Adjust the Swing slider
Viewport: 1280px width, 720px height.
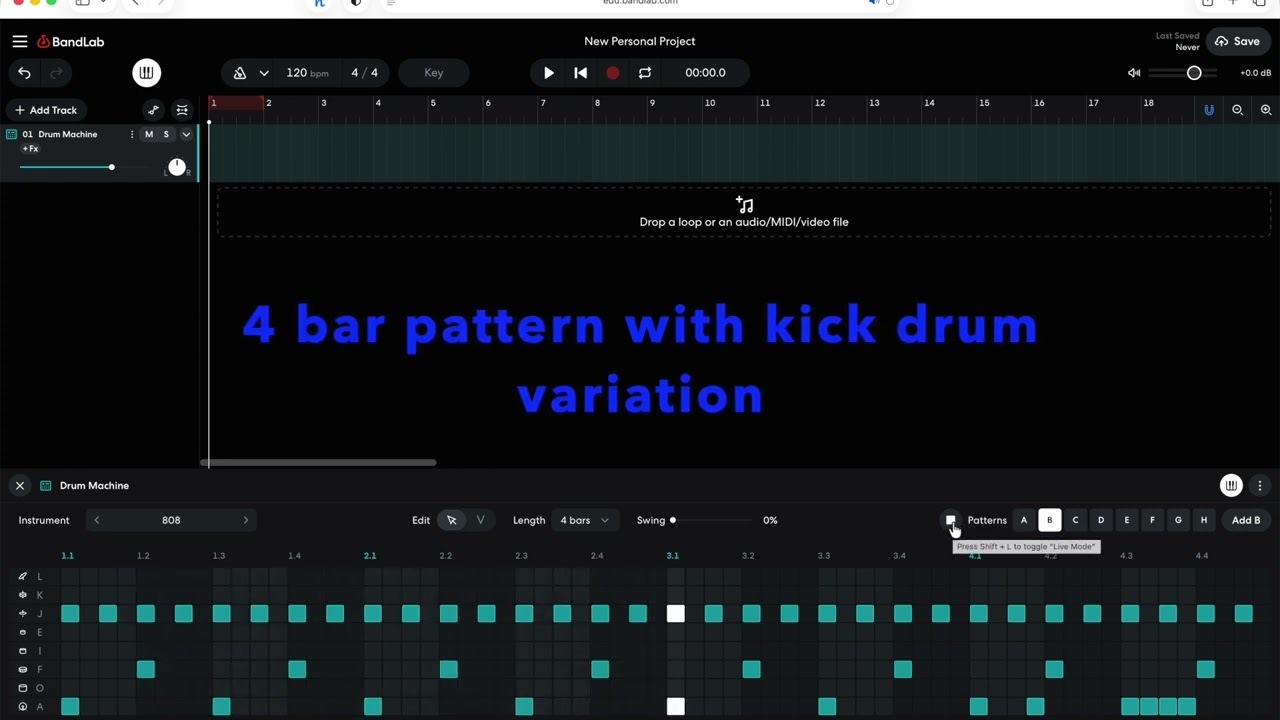[x=711, y=520]
